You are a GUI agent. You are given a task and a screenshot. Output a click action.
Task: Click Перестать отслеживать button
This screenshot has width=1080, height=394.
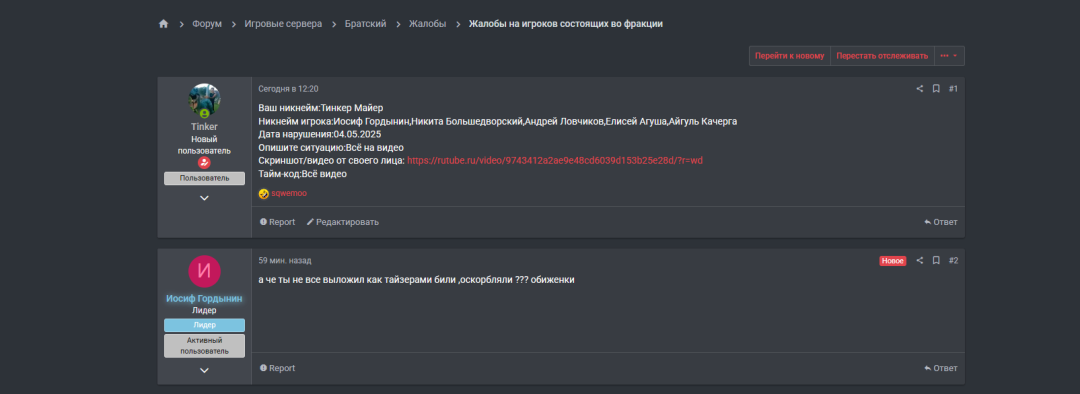click(x=882, y=56)
